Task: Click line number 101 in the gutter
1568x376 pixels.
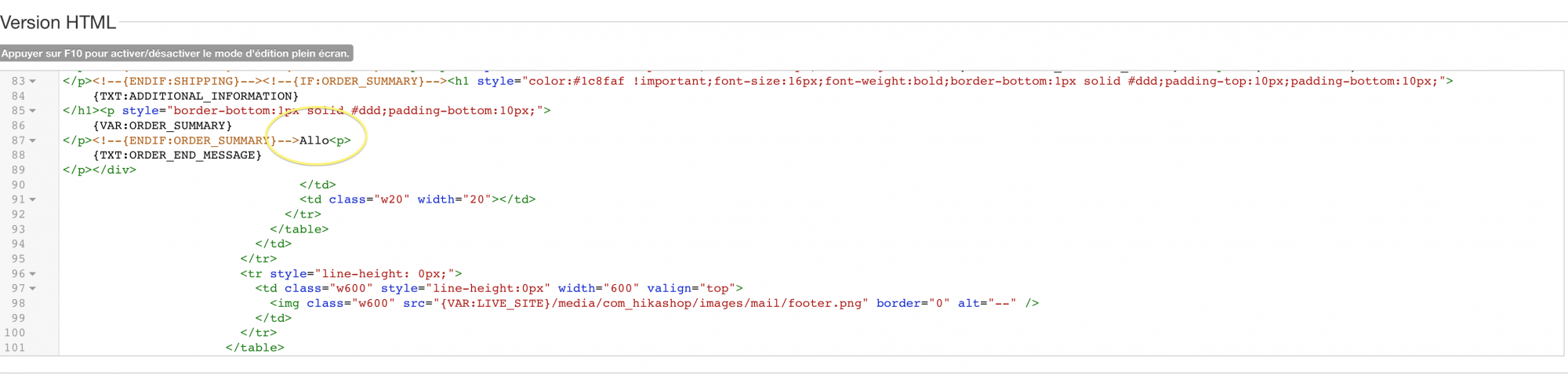Action: [x=15, y=348]
